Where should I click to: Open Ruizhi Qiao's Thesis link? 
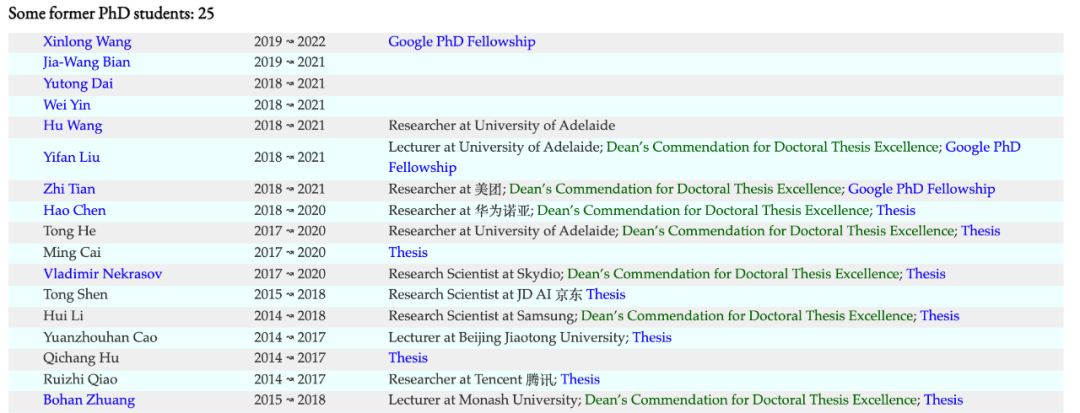pos(580,379)
